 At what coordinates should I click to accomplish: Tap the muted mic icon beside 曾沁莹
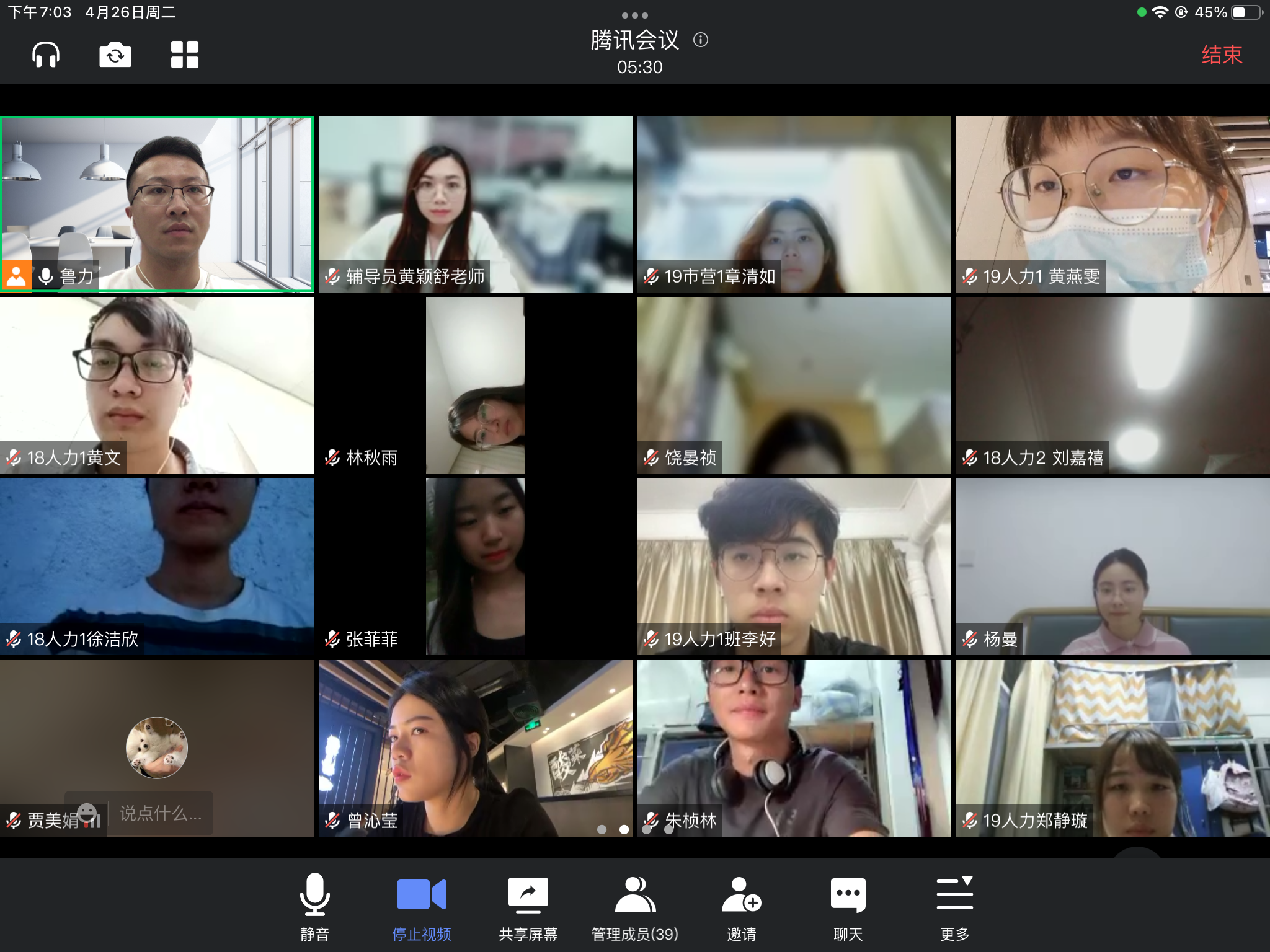(332, 821)
